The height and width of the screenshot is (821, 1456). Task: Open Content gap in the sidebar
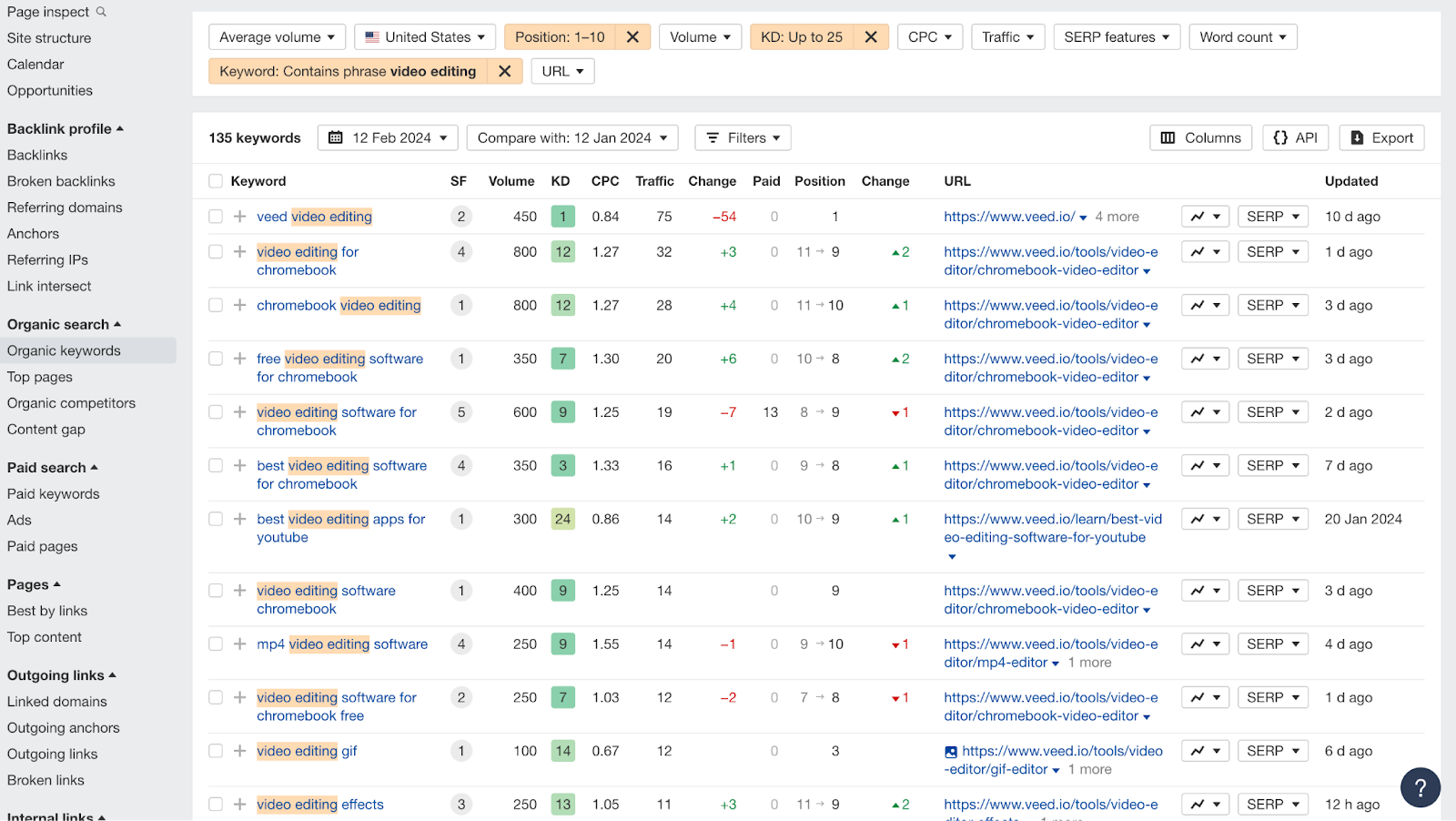[x=46, y=430]
